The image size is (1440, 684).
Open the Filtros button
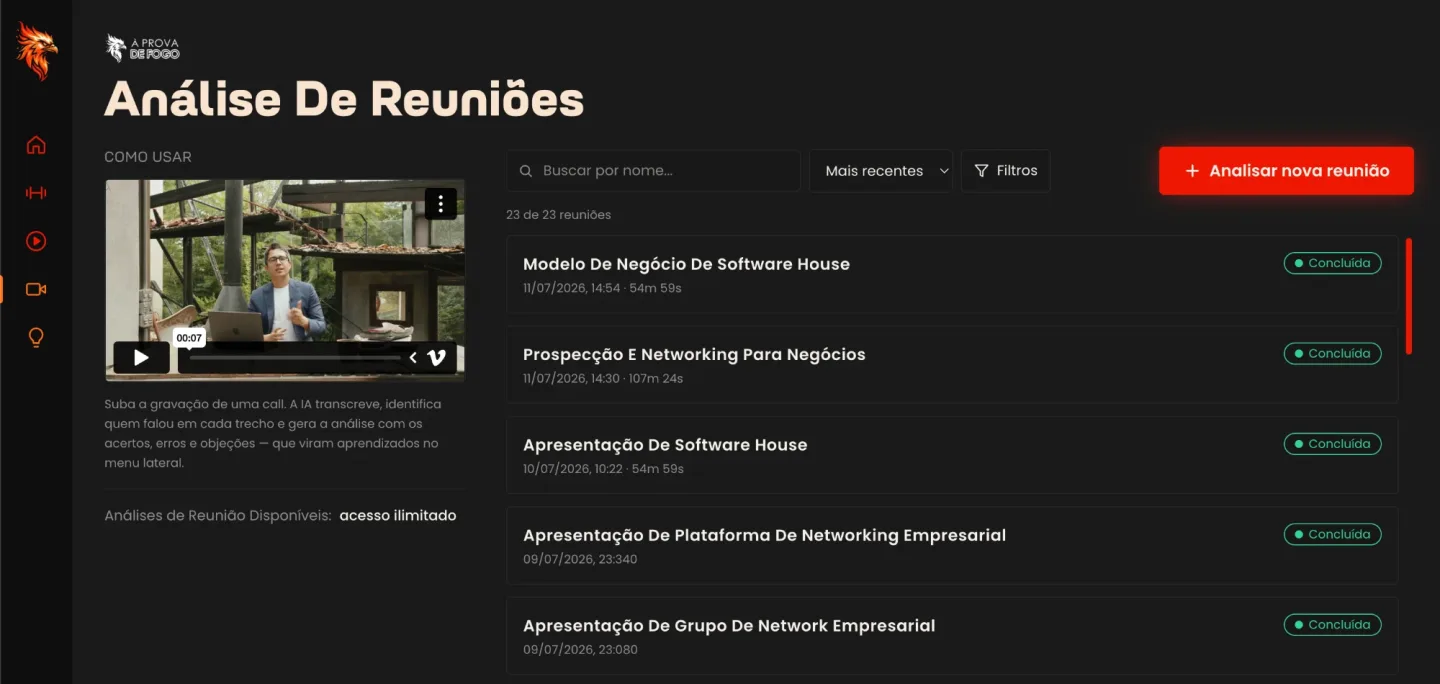coord(1005,171)
